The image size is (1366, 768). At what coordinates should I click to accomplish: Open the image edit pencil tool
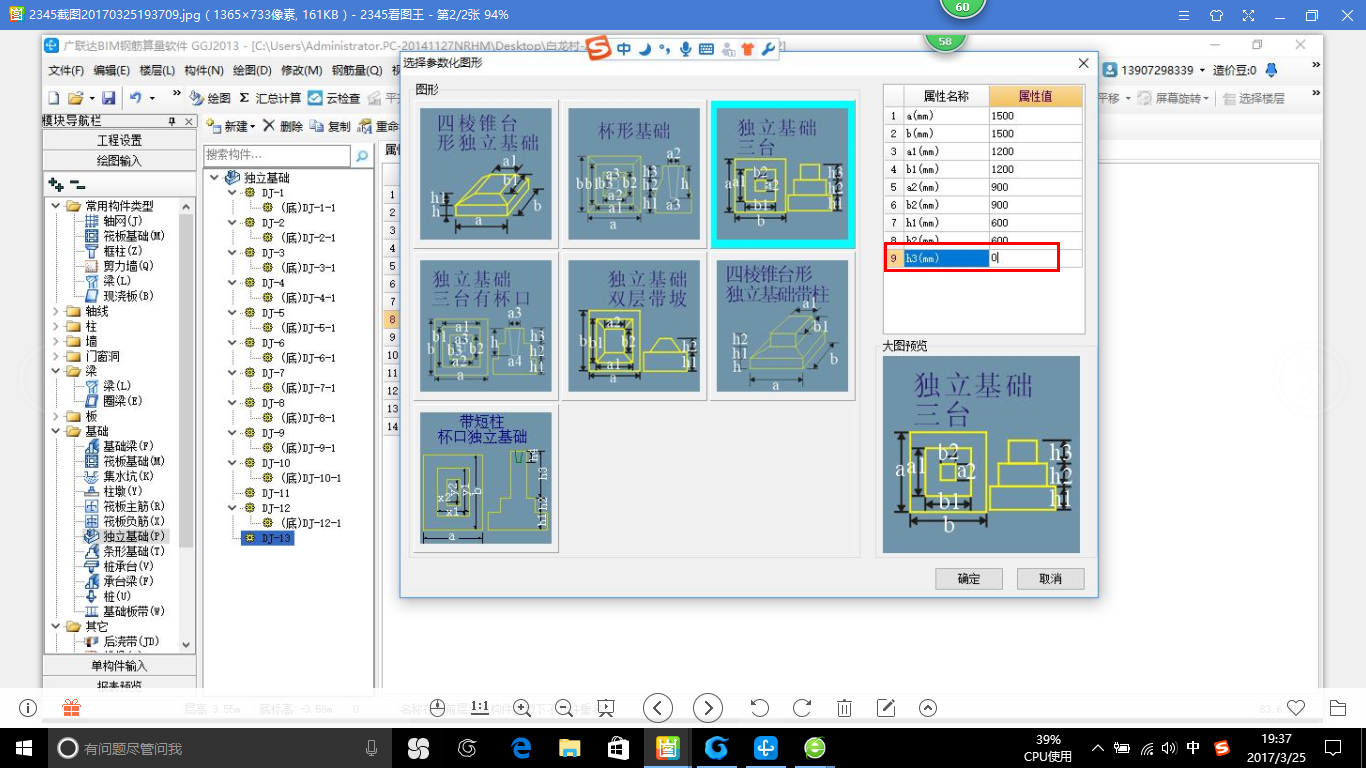click(886, 708)
